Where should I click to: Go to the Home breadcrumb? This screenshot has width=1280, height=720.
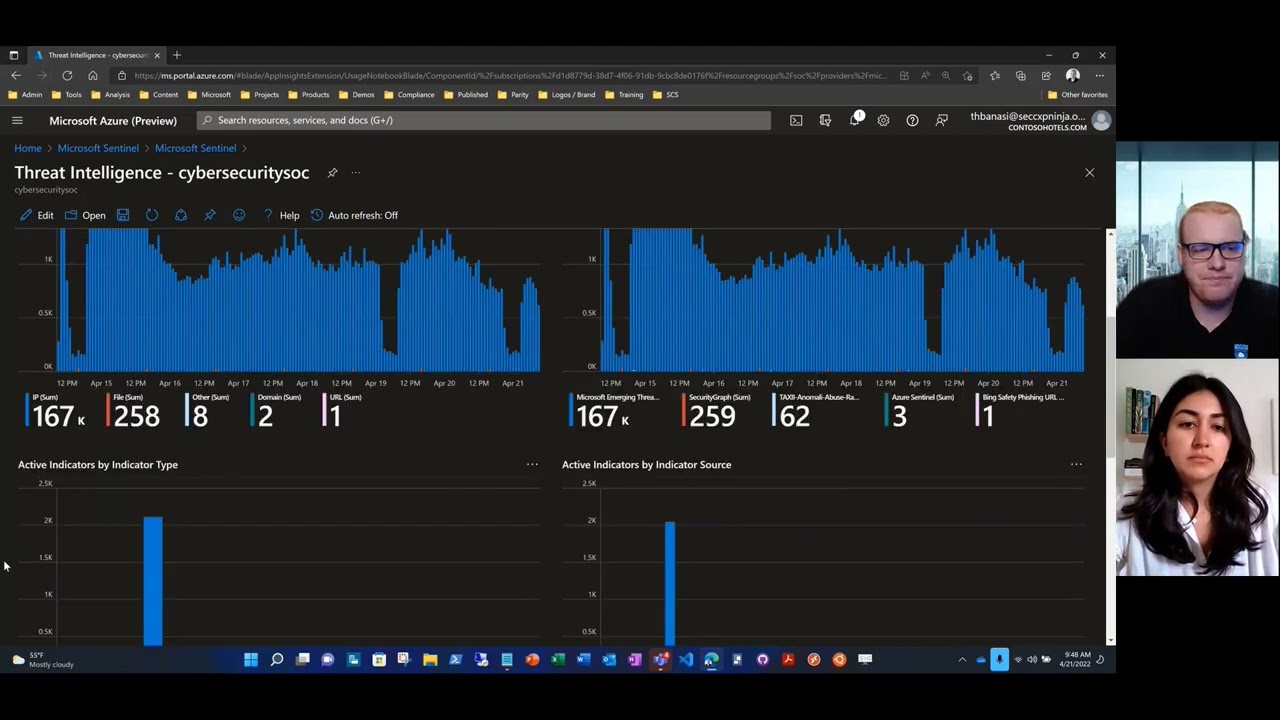click(28, 148)
